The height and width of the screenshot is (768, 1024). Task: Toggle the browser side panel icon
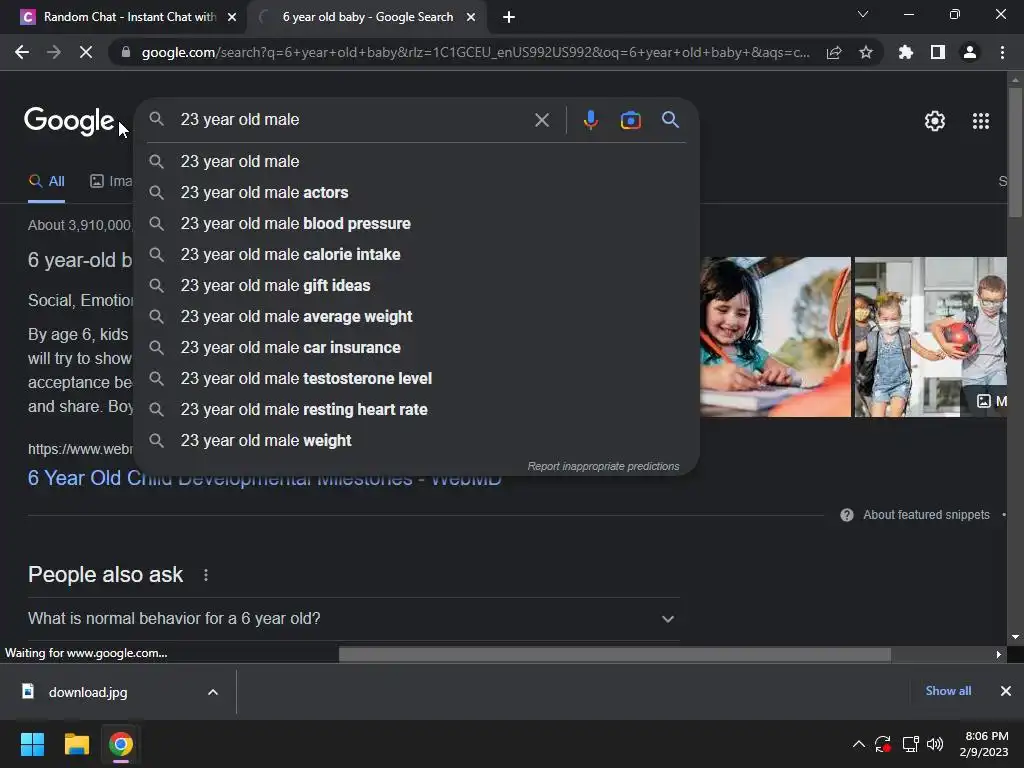pyautogui.click(x=938, y=52)
